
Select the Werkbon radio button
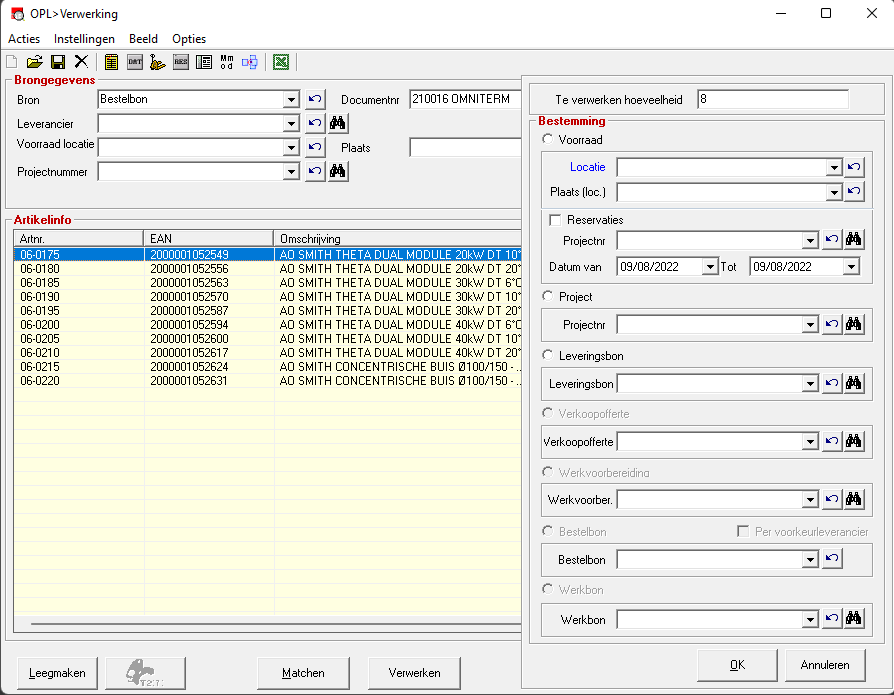coord(548,589)
